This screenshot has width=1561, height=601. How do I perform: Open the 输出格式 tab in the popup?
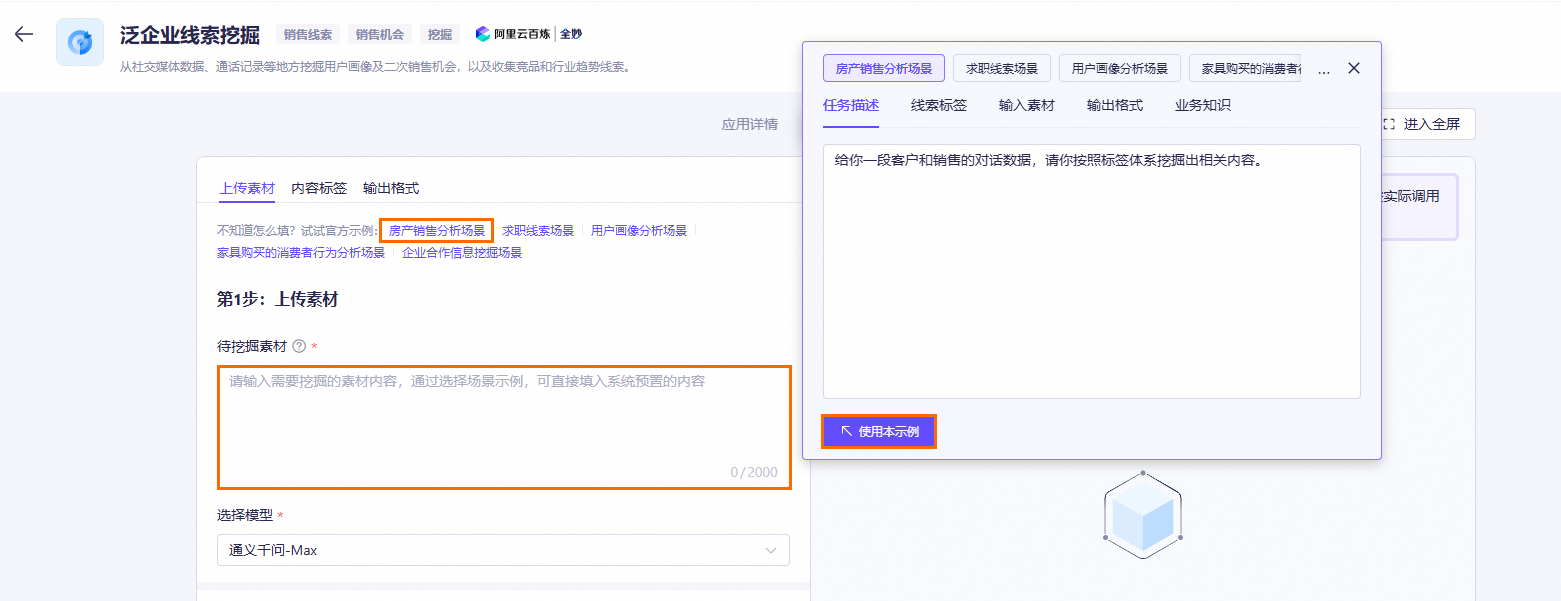[1115, 105]
